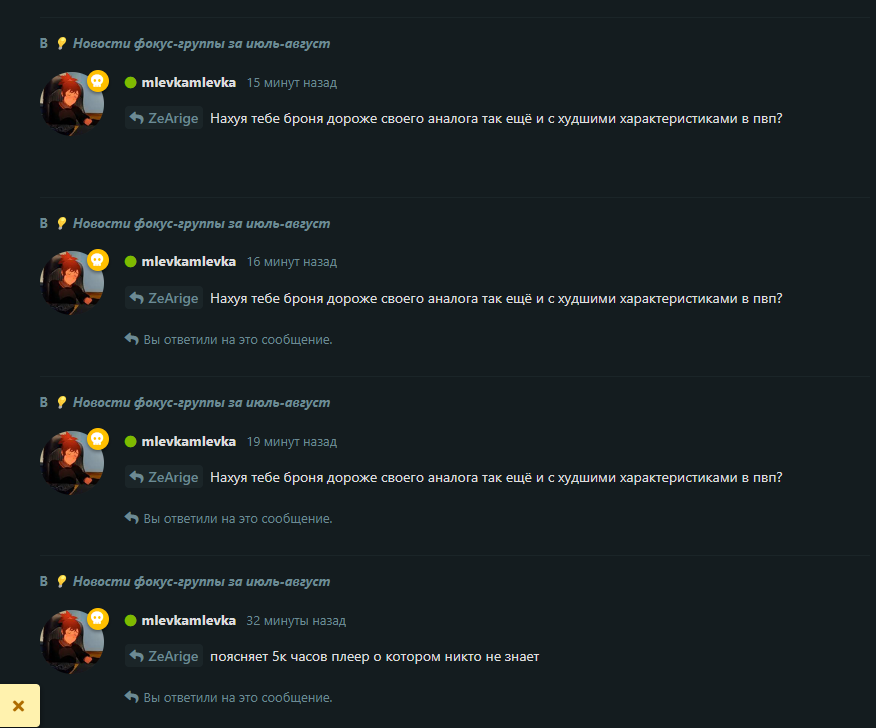
Task: Click skull badge on first post avatar
Action: click(x=98, y=81)
